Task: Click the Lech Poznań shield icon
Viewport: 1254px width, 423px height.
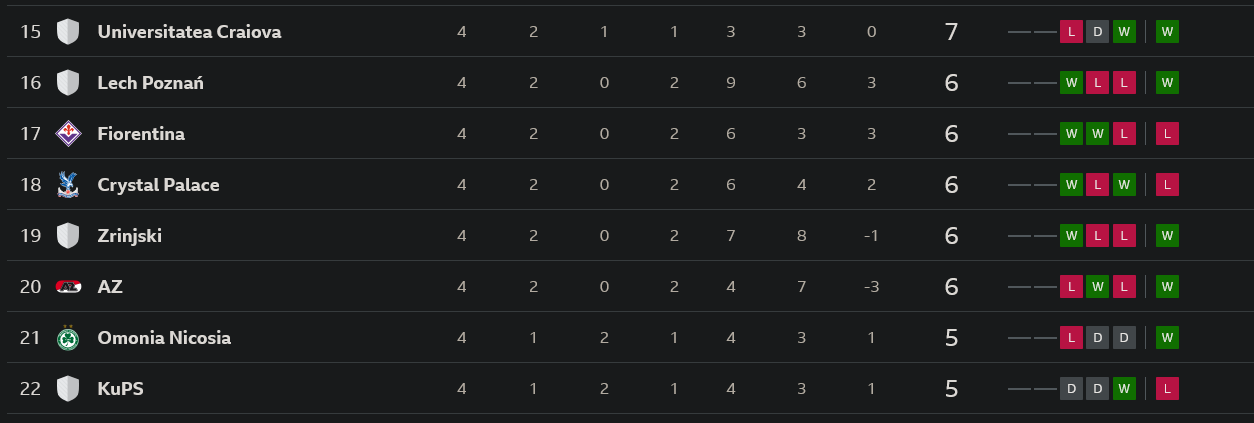Action: pyautogui.click(x=68, y=83)
